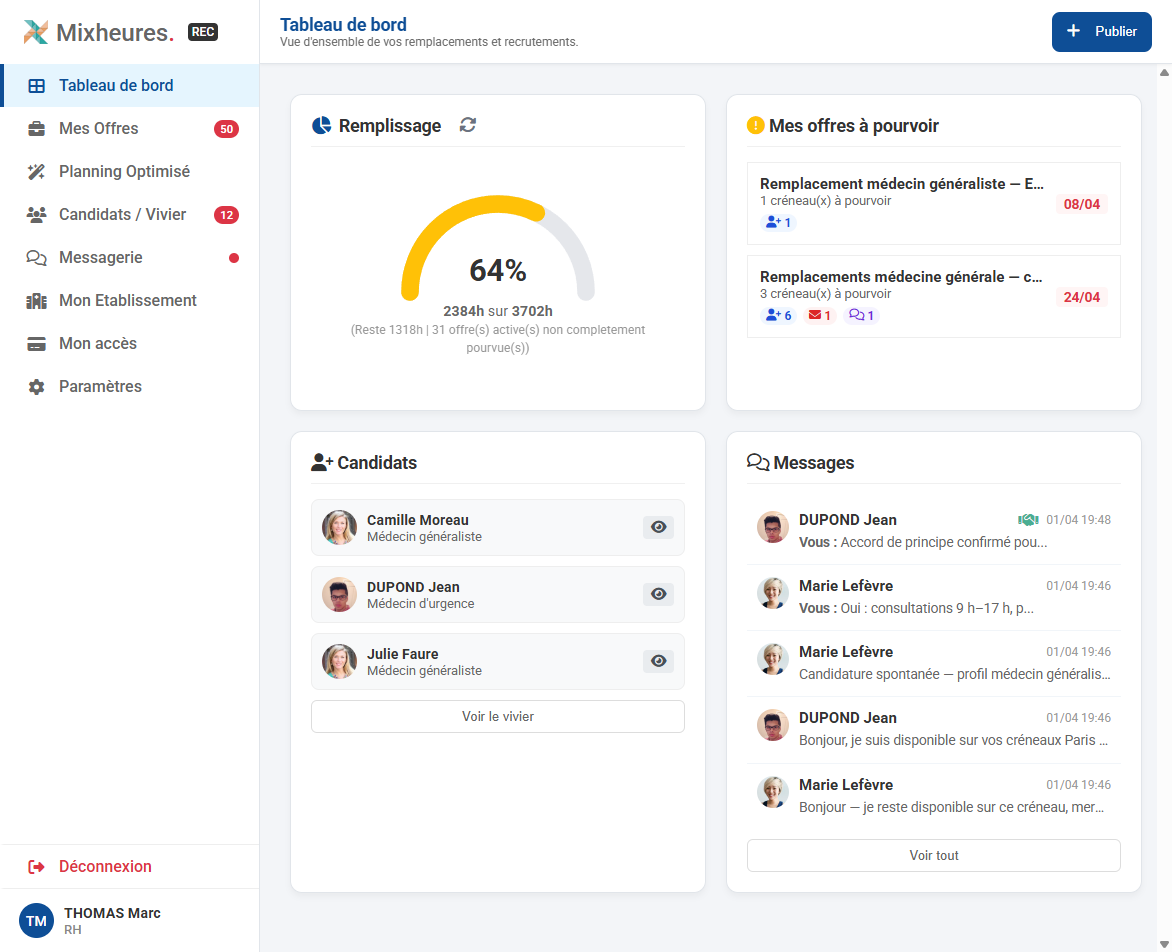Screen dimensions: 1172x952
Task: Click the pie chart icon in the Remplissage header
Action: coord(321,125)
